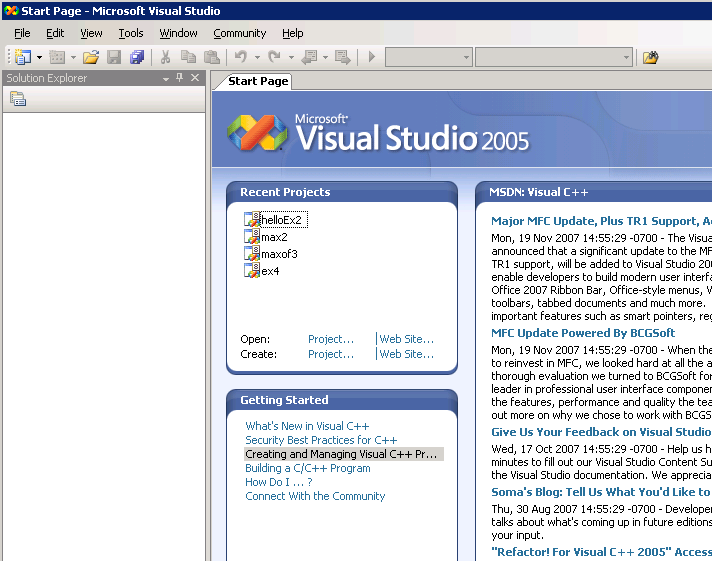Click Open Web Site… link

(x=406, y=339)
